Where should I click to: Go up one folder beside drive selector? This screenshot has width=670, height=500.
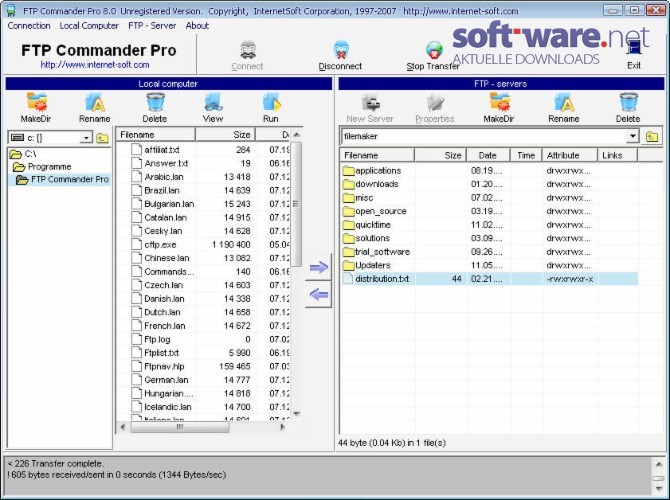click(102, 138)
